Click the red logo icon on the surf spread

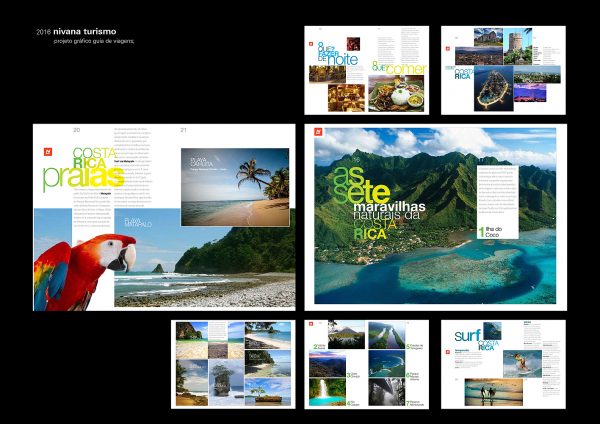(x=447, y=326)
